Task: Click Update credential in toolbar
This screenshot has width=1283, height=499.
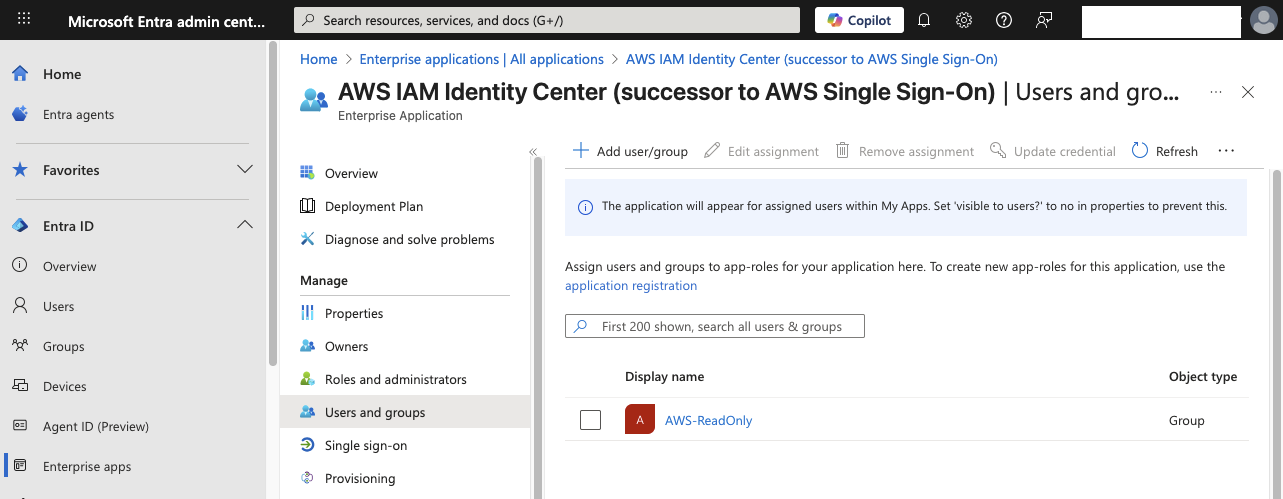Action: (x=1053, y=151)
